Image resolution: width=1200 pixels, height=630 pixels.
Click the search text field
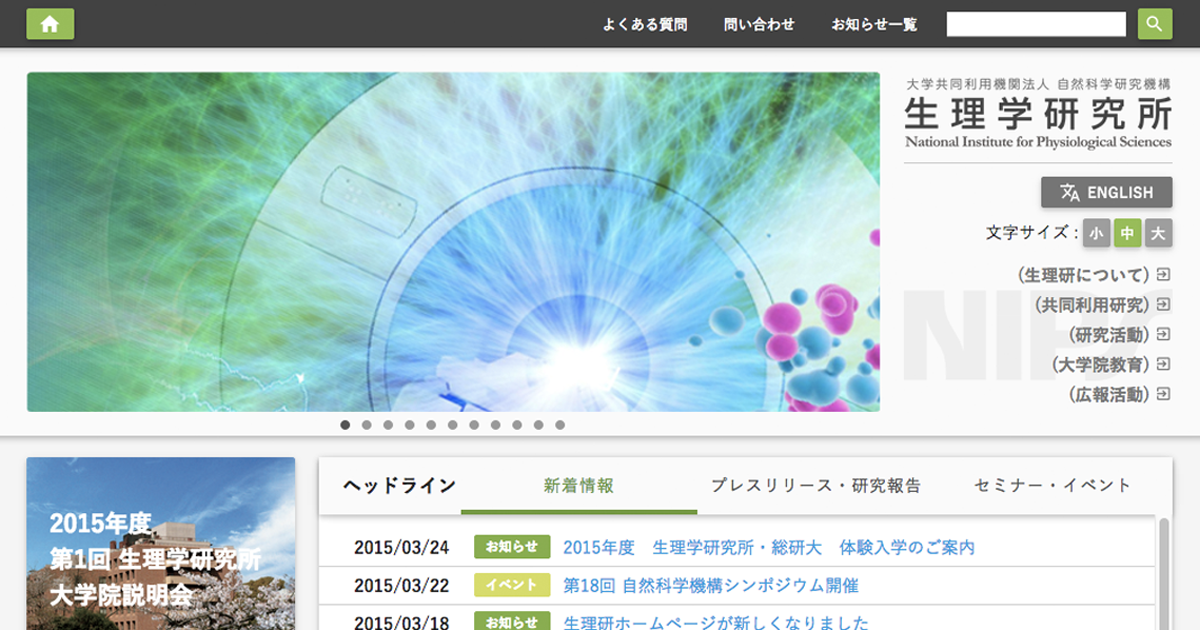point(1036,24)
